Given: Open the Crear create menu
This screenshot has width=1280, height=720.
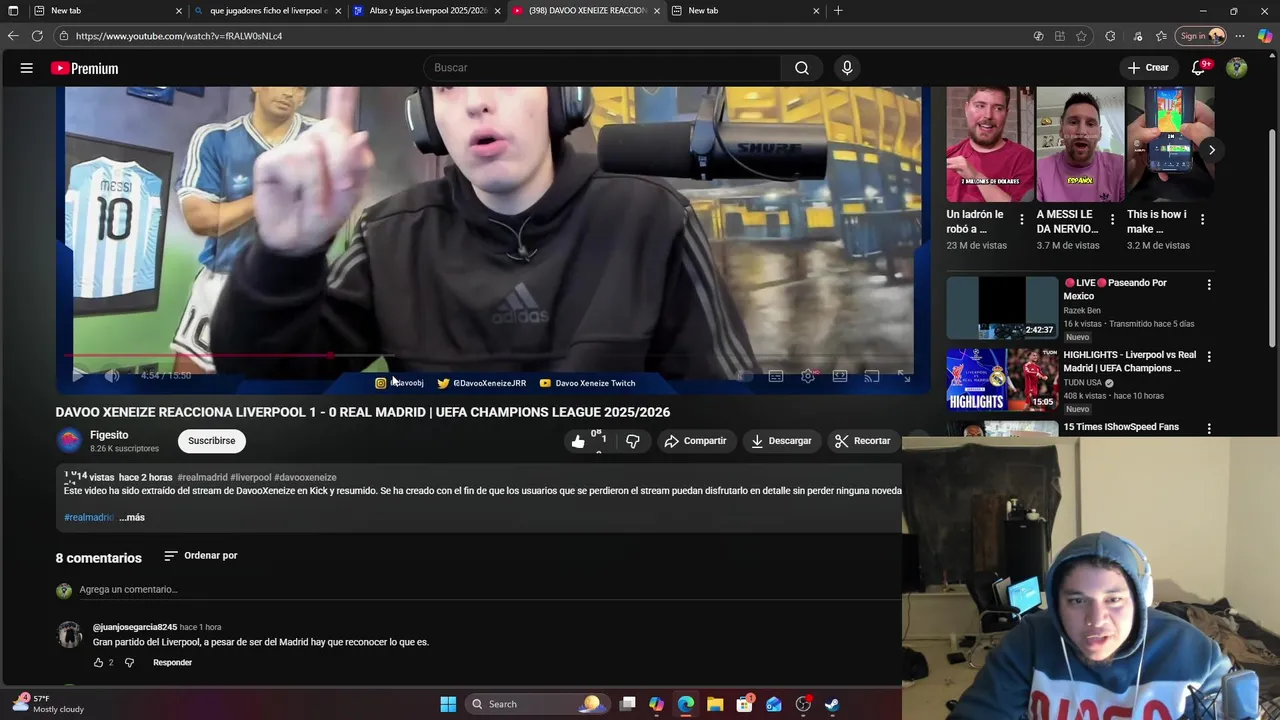Looking at the screenshot, I should pos(1148,68).
